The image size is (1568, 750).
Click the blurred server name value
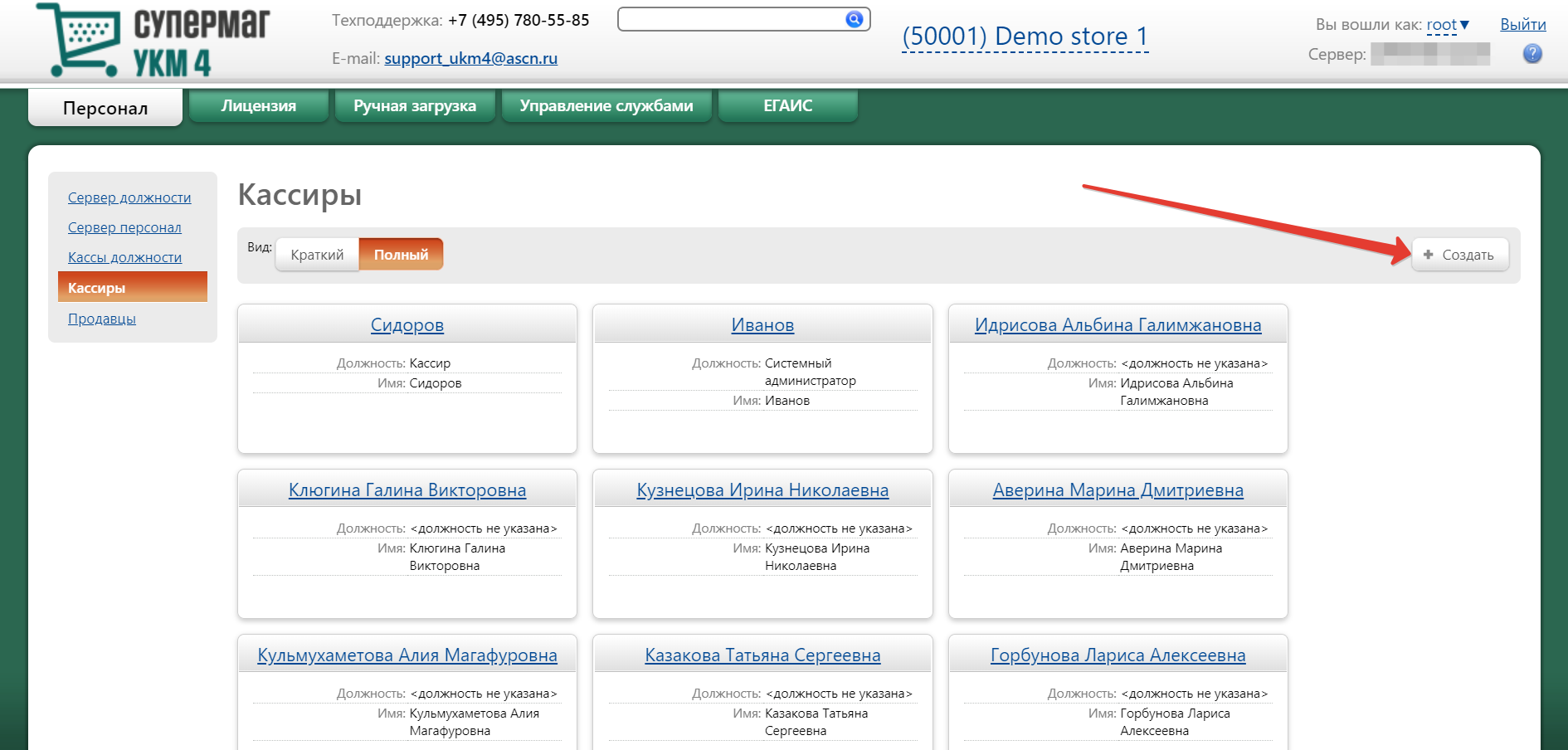point(1430,54)
